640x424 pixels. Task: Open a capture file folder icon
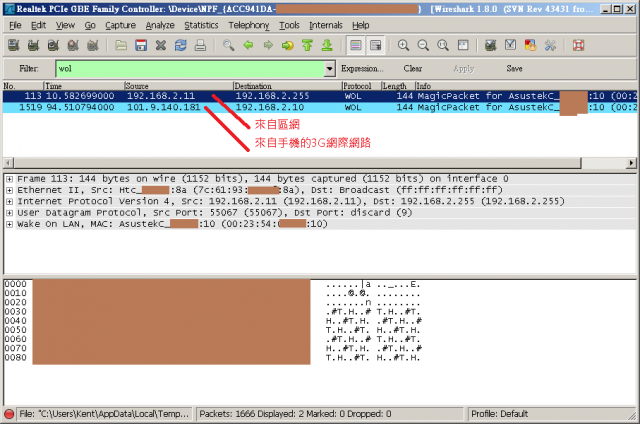coord(121,45)
